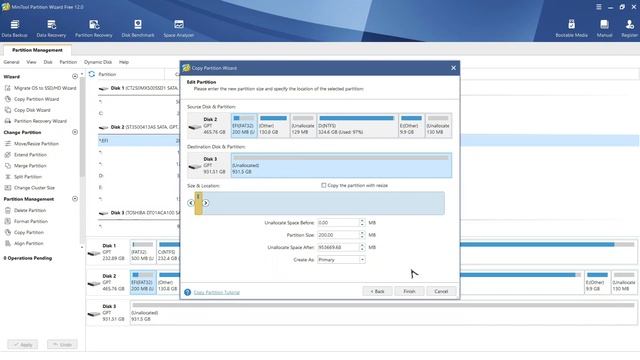The width and height of the screenshot is (640, 360).
Task: Open Space Analyzer tool
Action: [x=178, y=29]
